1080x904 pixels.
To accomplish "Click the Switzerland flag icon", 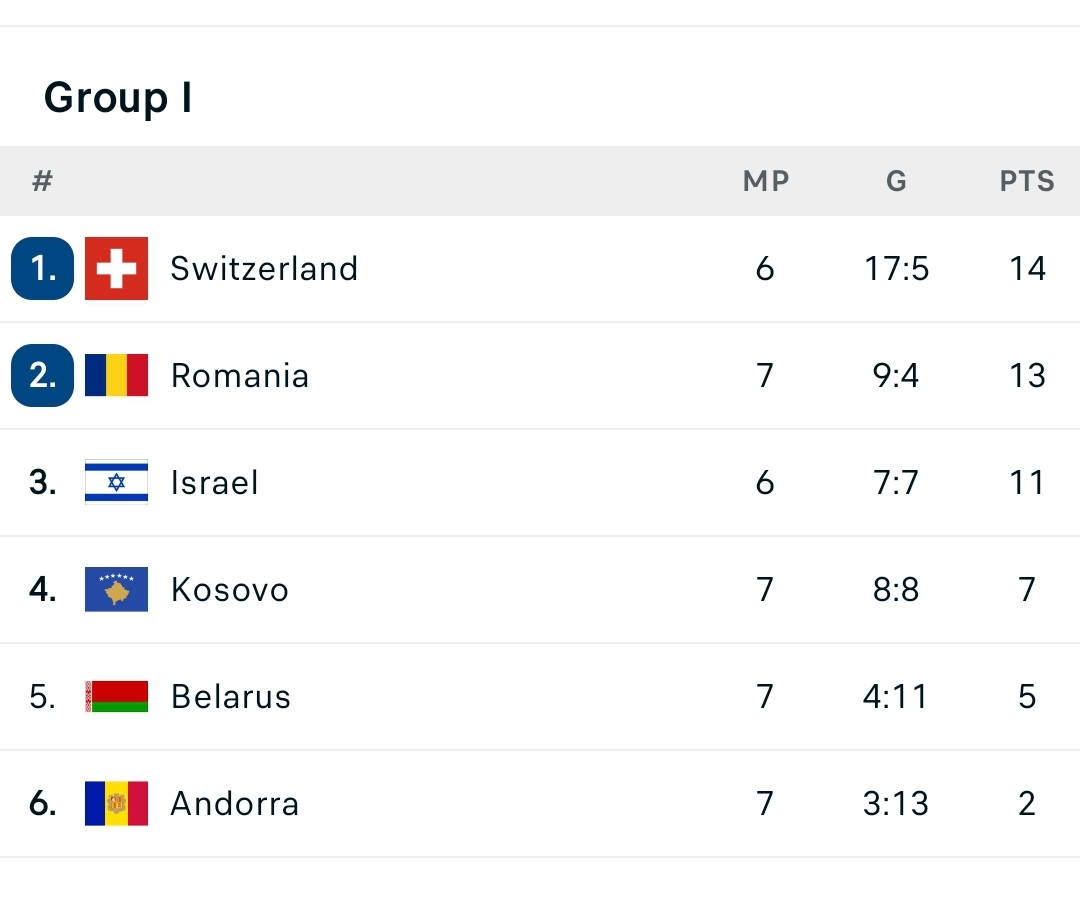I will tap(116, 268).
